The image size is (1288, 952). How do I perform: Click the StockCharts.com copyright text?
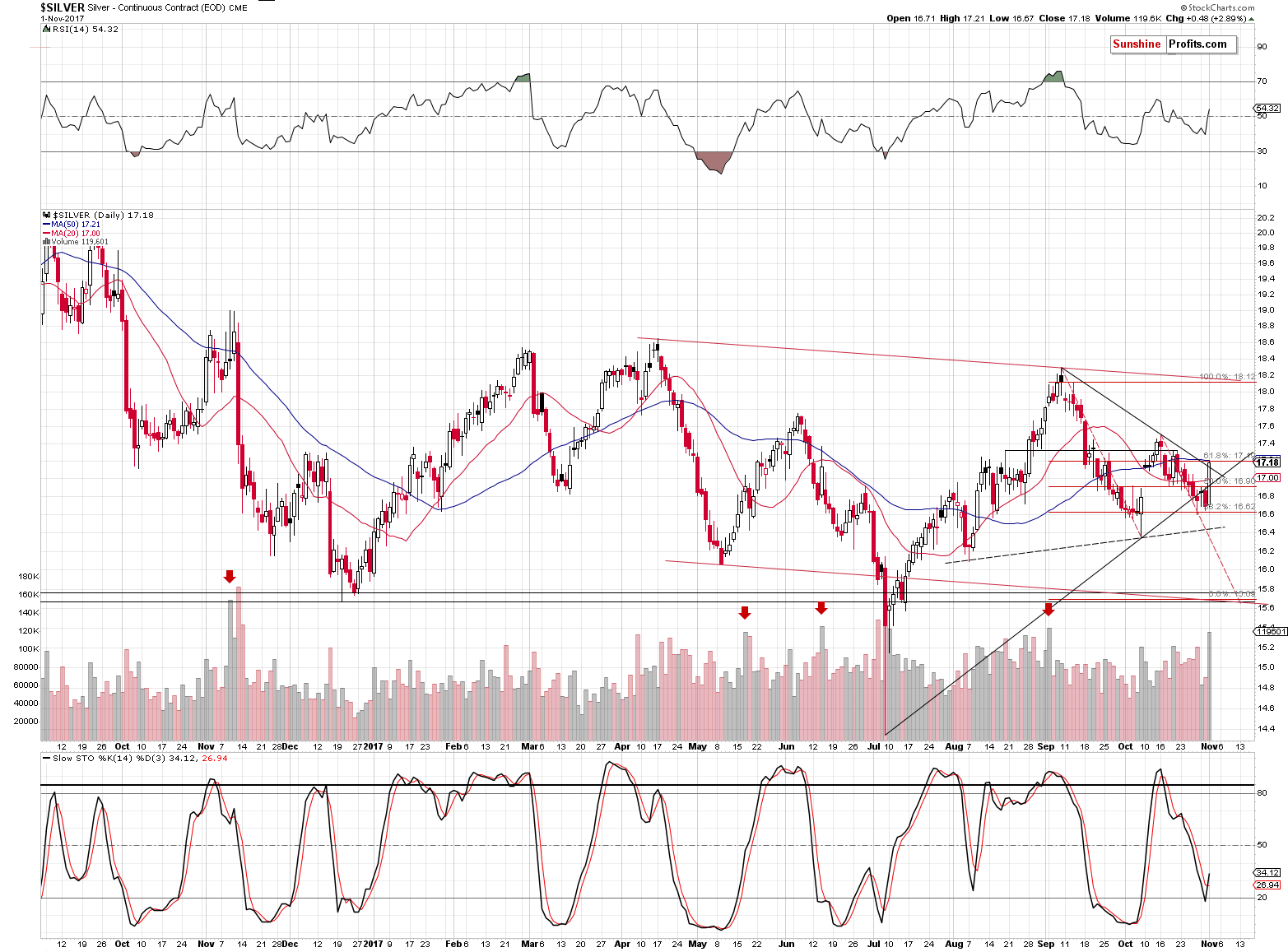[1218, 7]
